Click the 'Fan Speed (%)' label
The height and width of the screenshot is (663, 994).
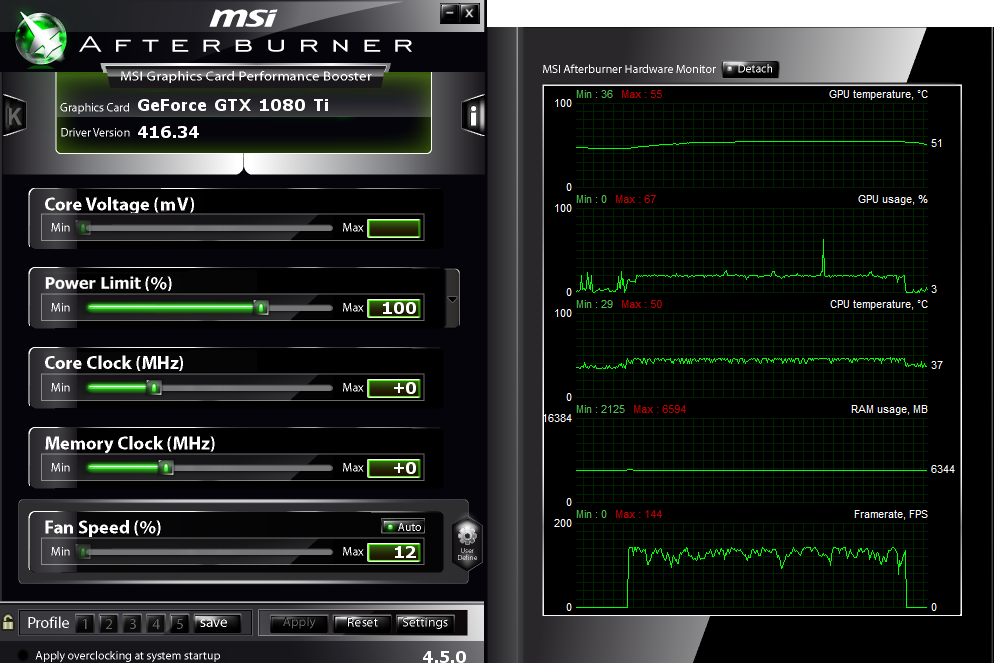point(103,528)
